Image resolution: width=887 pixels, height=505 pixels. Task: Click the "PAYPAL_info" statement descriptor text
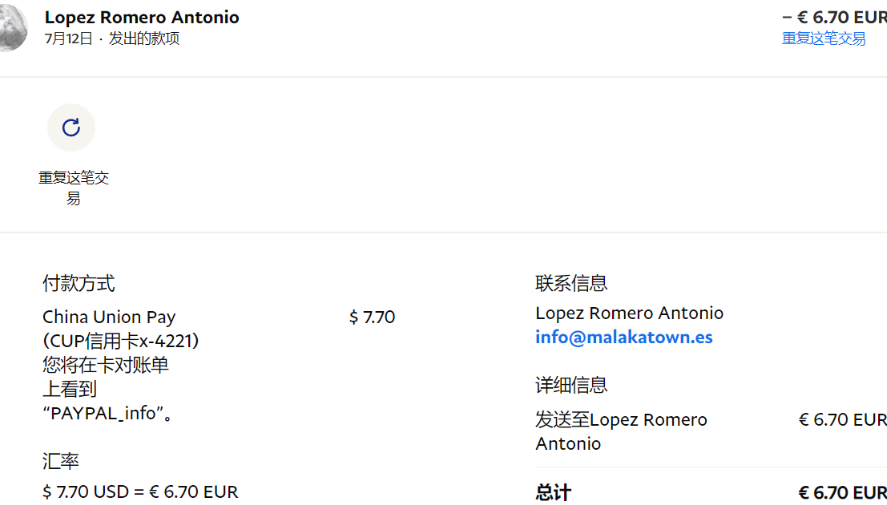tap(109, 412)
